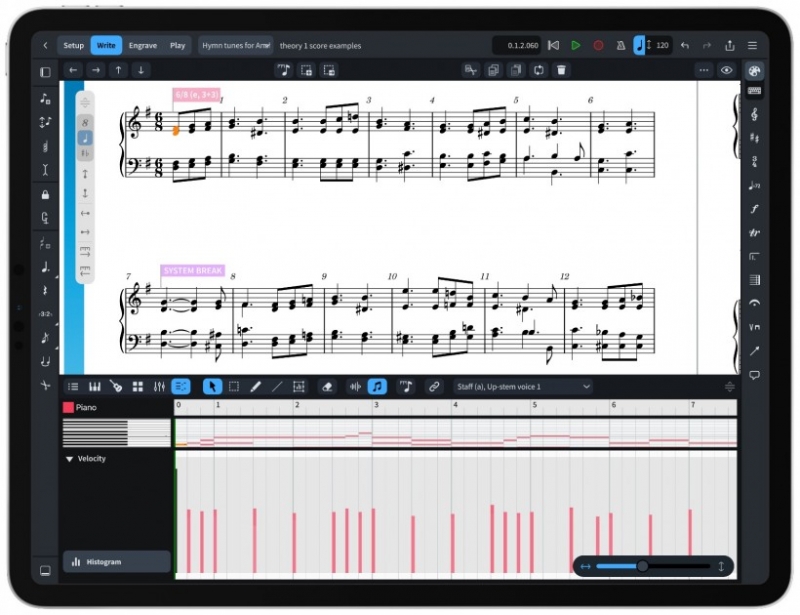800x615 pixels.
Task: Open the 'Staff (a), Up-stem voice 1' dropdown
Action: (x=523, y=387)
